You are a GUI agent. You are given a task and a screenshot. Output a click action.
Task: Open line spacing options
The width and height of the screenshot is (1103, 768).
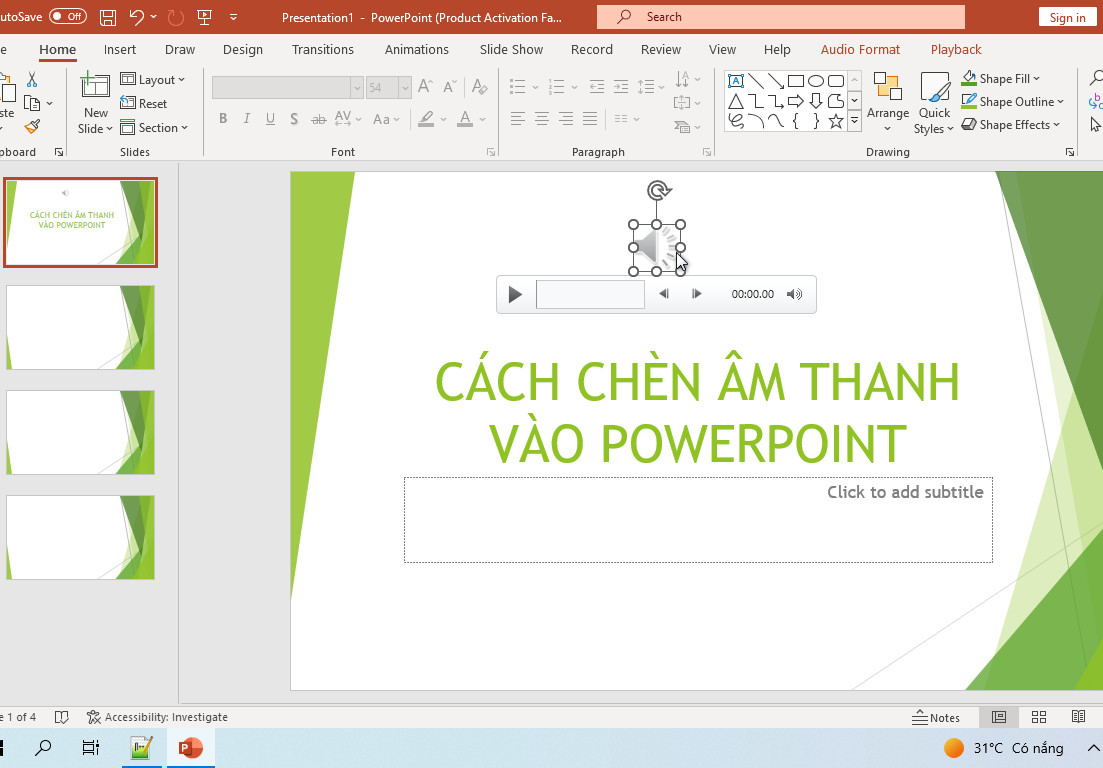(x=651, y=87)
